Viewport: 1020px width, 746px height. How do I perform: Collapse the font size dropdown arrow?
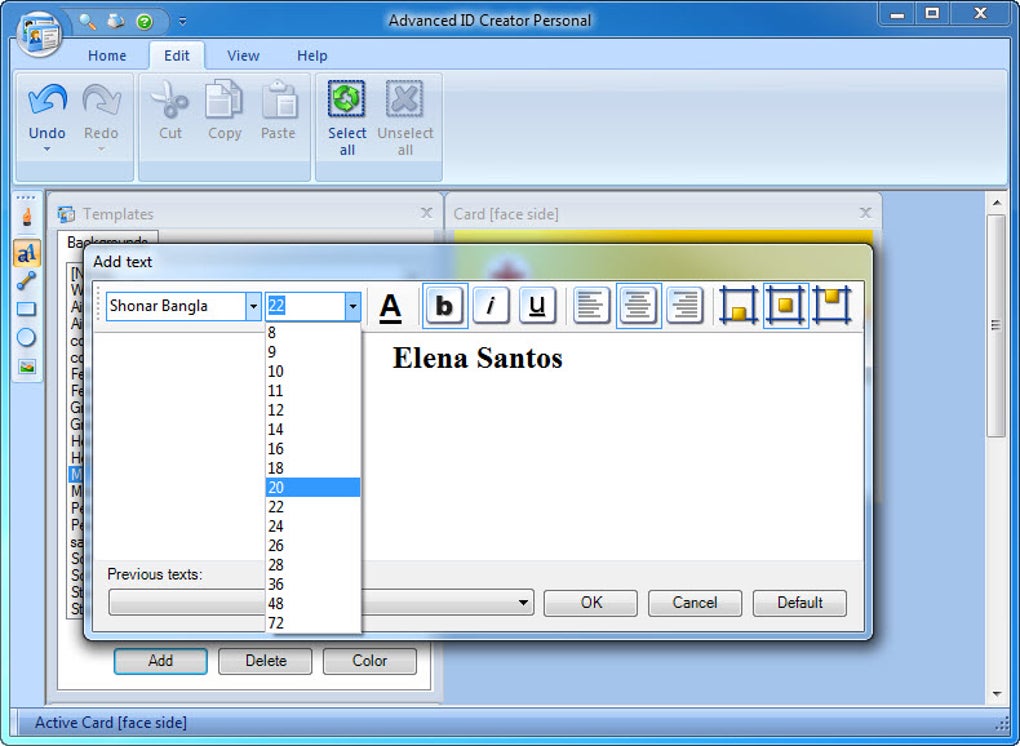[x=353, y=306]
